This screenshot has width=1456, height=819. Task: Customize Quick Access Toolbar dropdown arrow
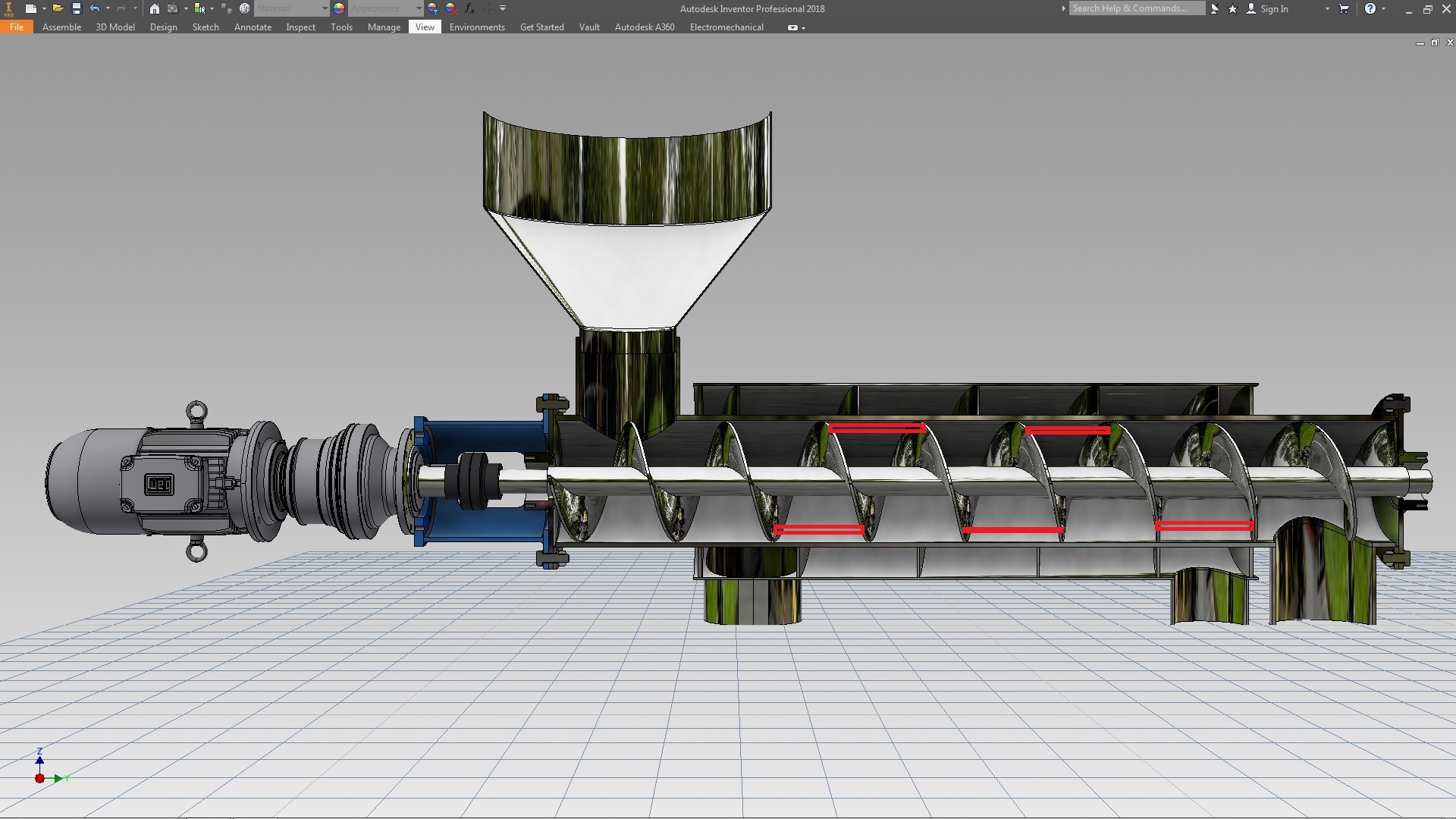coord(503,8)
